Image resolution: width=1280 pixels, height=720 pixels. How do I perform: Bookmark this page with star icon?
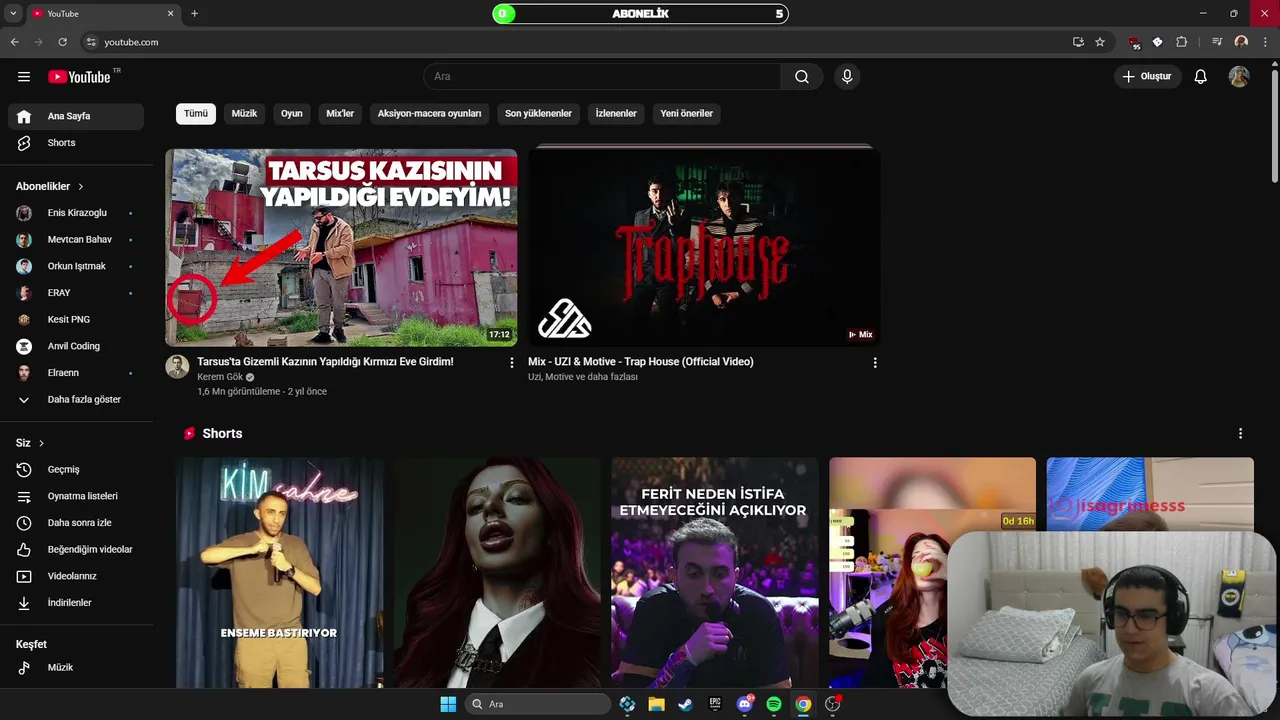coord(1100,42)
